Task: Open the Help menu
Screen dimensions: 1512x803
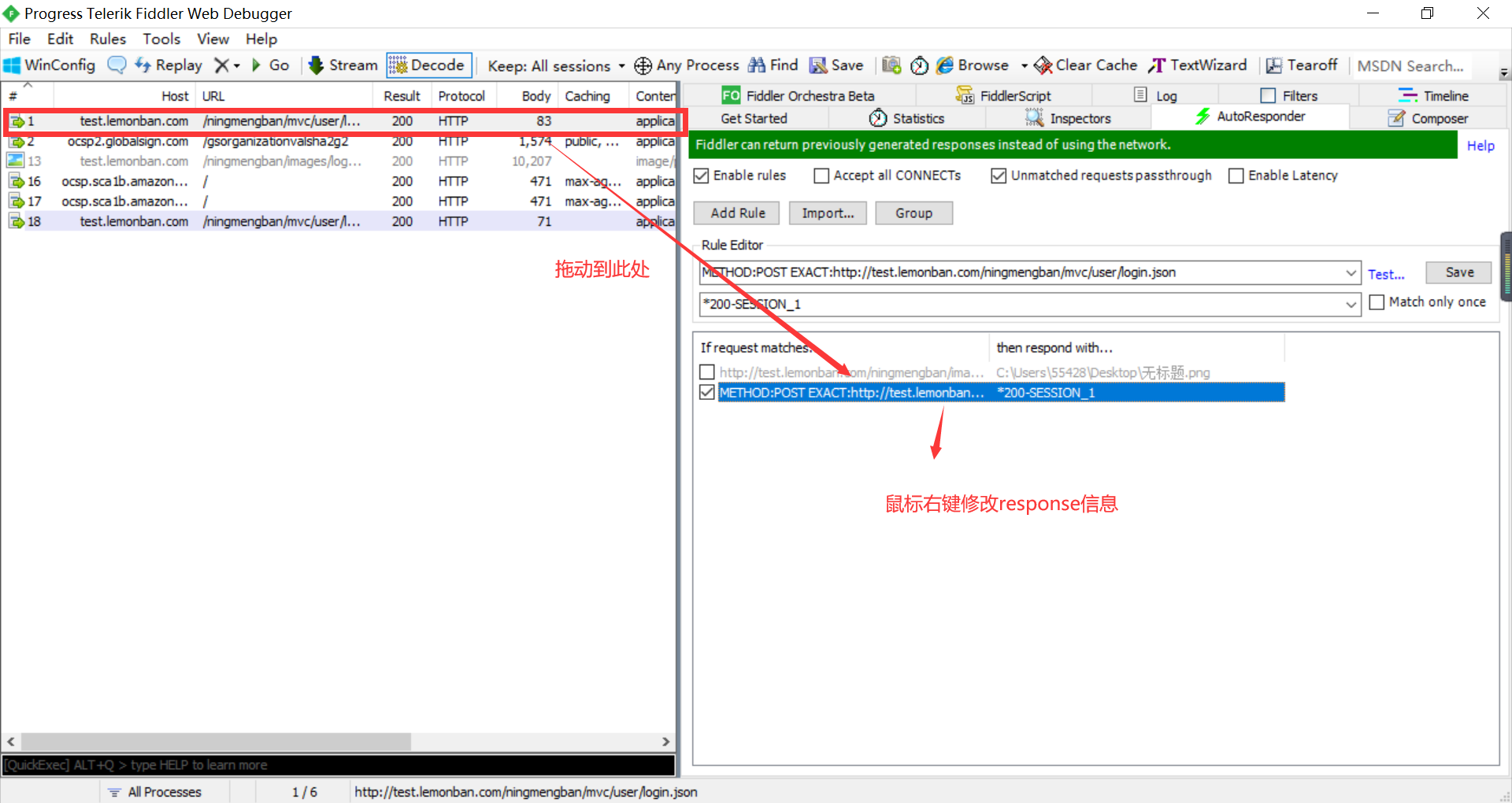Action: click(x=261, y=39)
